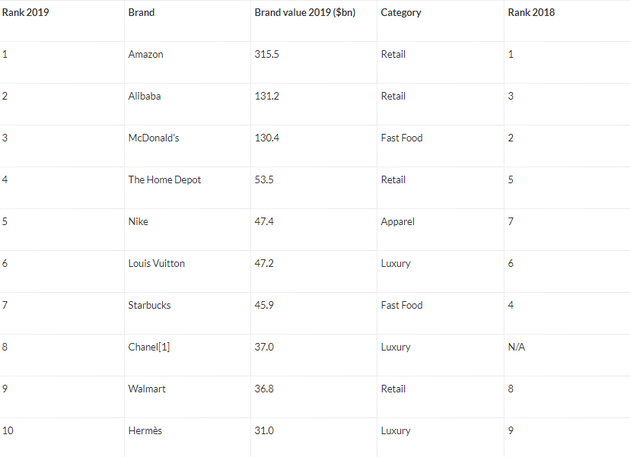Viewport: 630px width, 457px height.
Task: Click the Apparel category cell
Action: point(397,221)
